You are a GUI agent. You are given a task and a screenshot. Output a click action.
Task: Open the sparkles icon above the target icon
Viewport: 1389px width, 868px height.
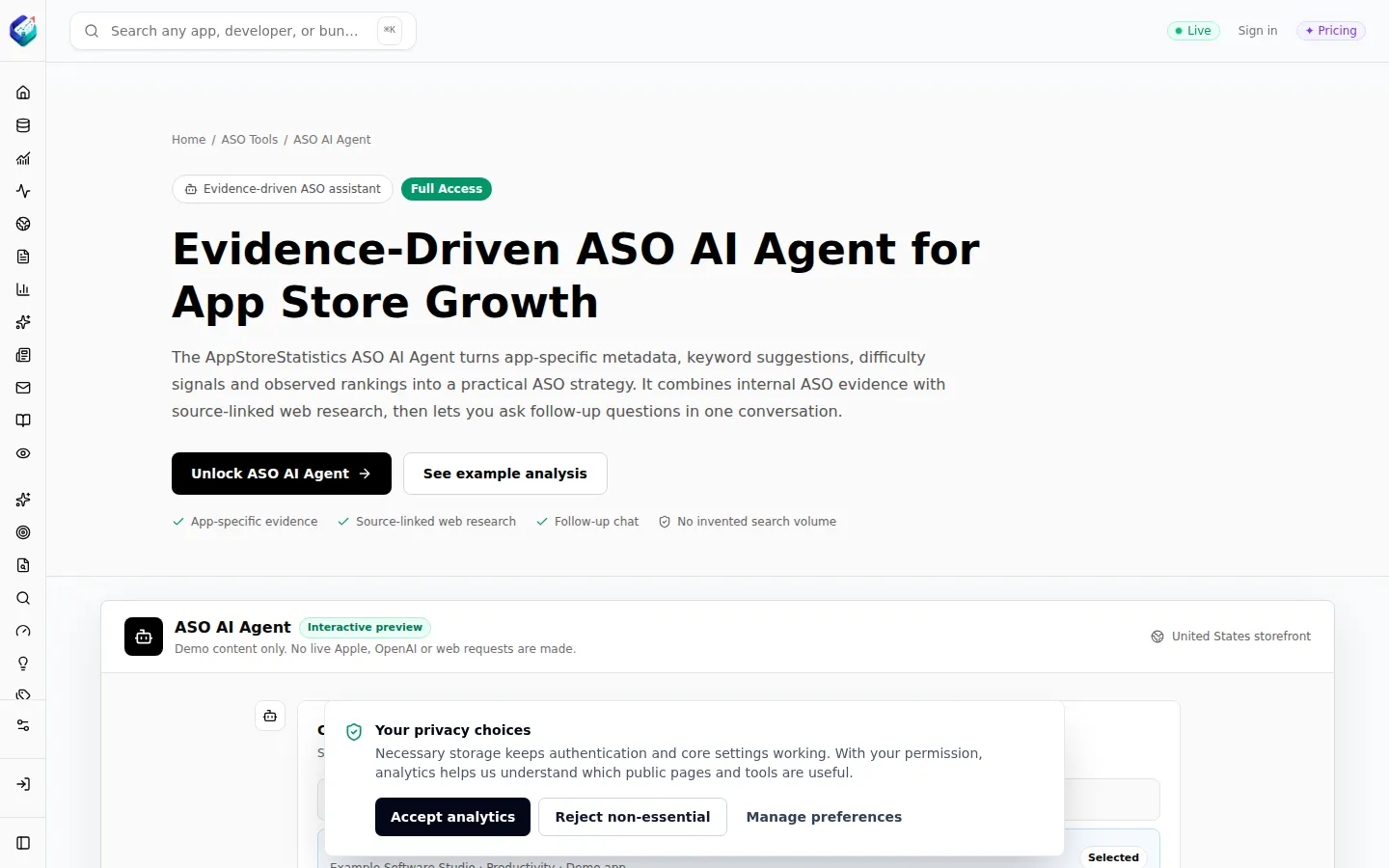point(23,500)
